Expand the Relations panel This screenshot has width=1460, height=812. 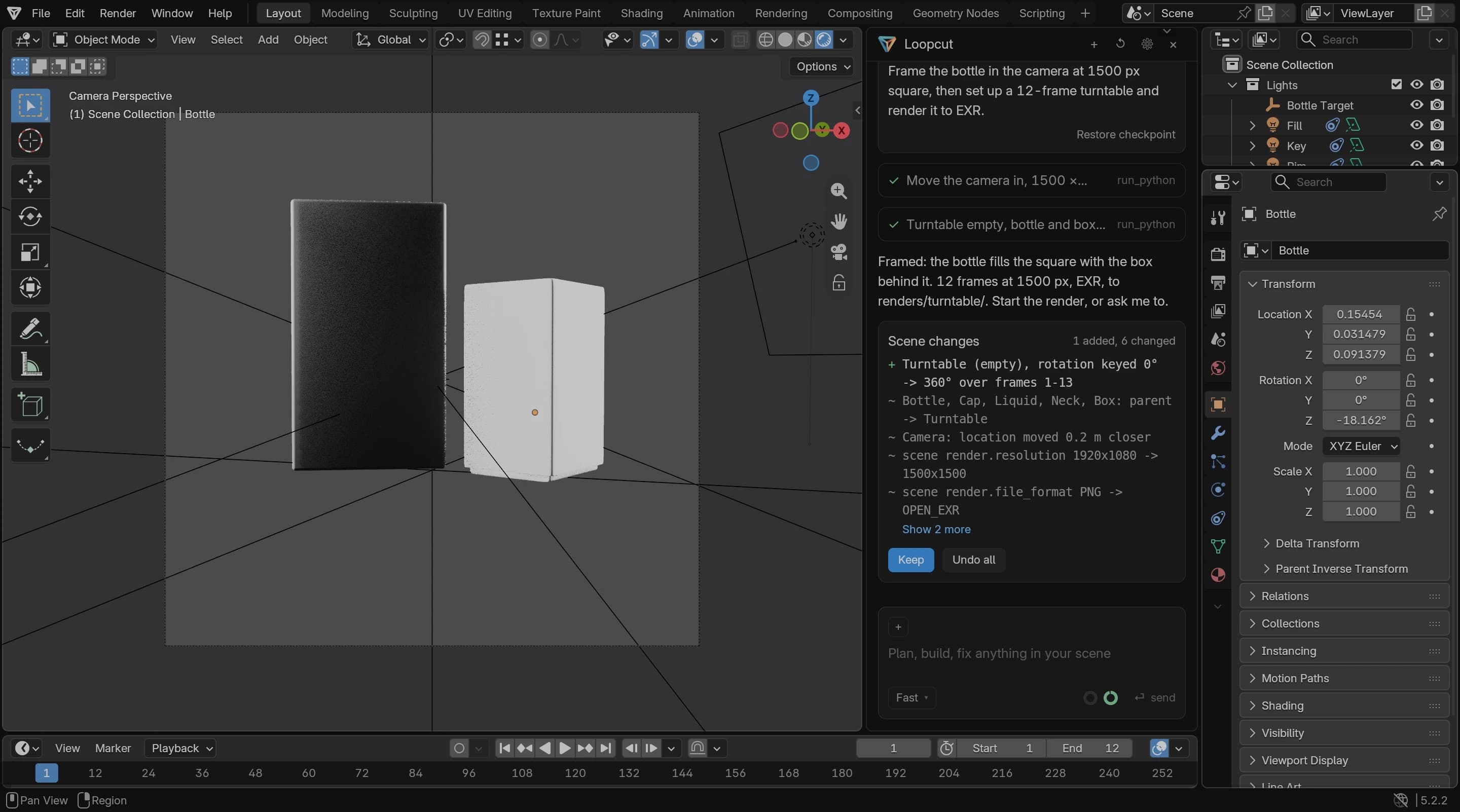click(x=1344, y=596)
